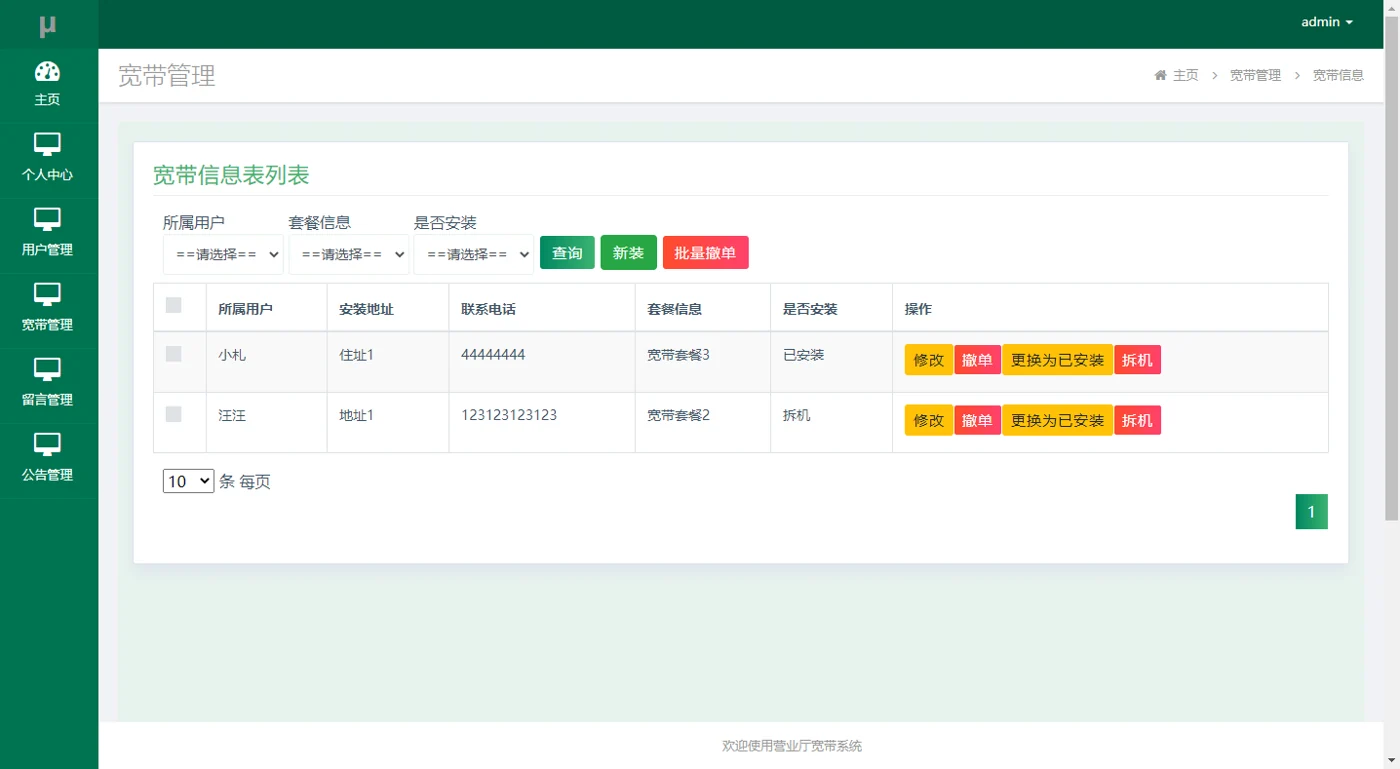Open 留言管理 sidebar icon
Screen dimensions: 1400x769
[47, 370]
